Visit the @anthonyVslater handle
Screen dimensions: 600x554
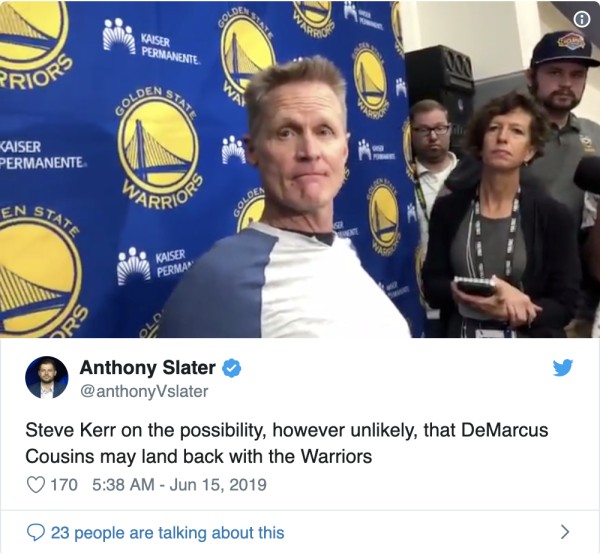[144, 391]
